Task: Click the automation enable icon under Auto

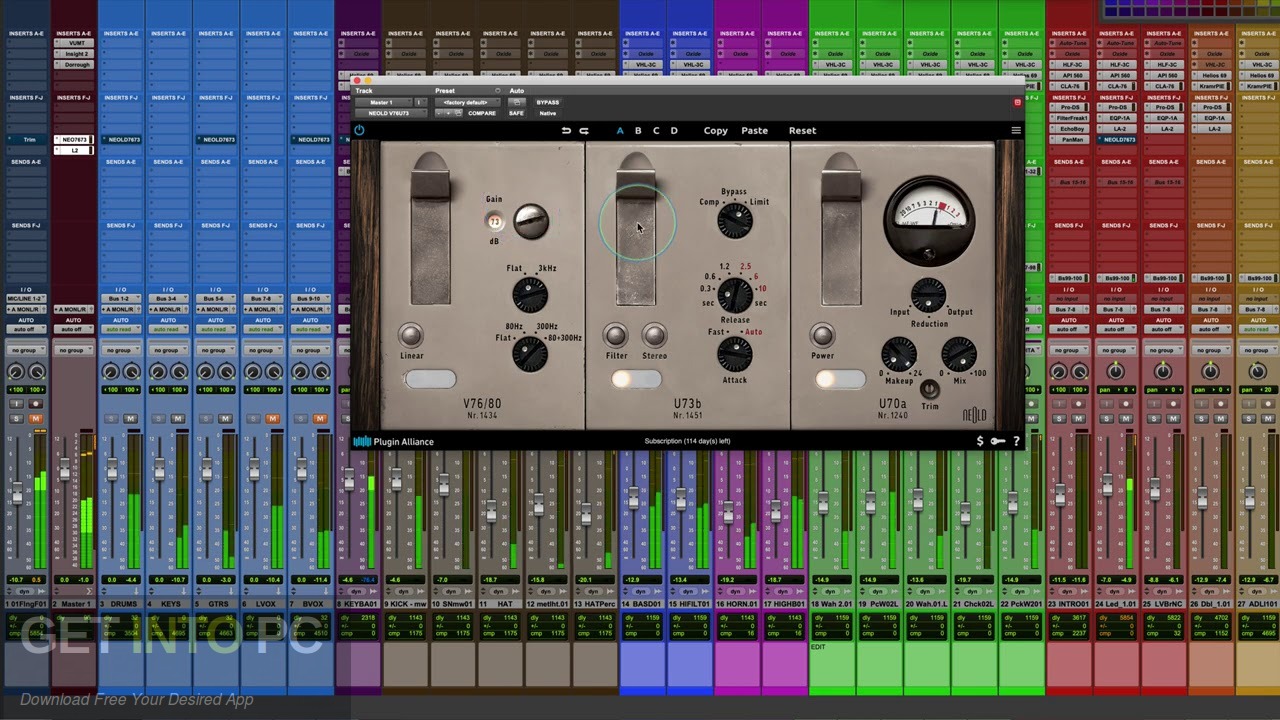Action: tap(517, 102)
